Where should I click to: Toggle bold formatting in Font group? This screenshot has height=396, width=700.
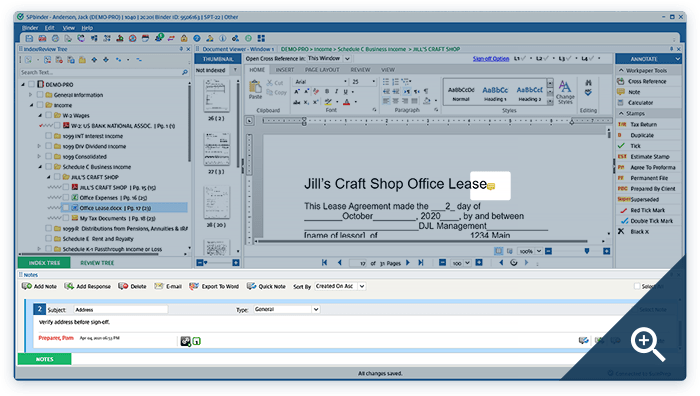coord(327,92)
